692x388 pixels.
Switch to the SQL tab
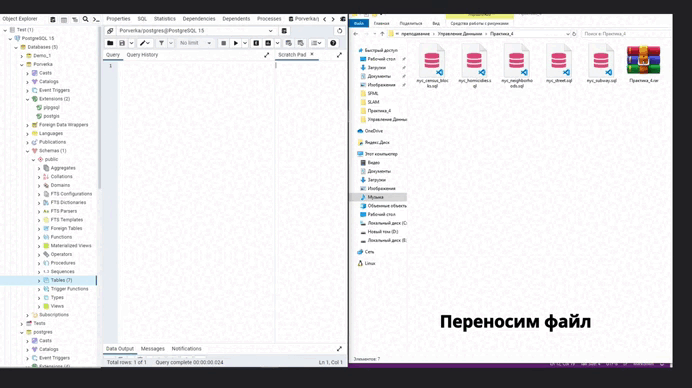click(142, 19)
